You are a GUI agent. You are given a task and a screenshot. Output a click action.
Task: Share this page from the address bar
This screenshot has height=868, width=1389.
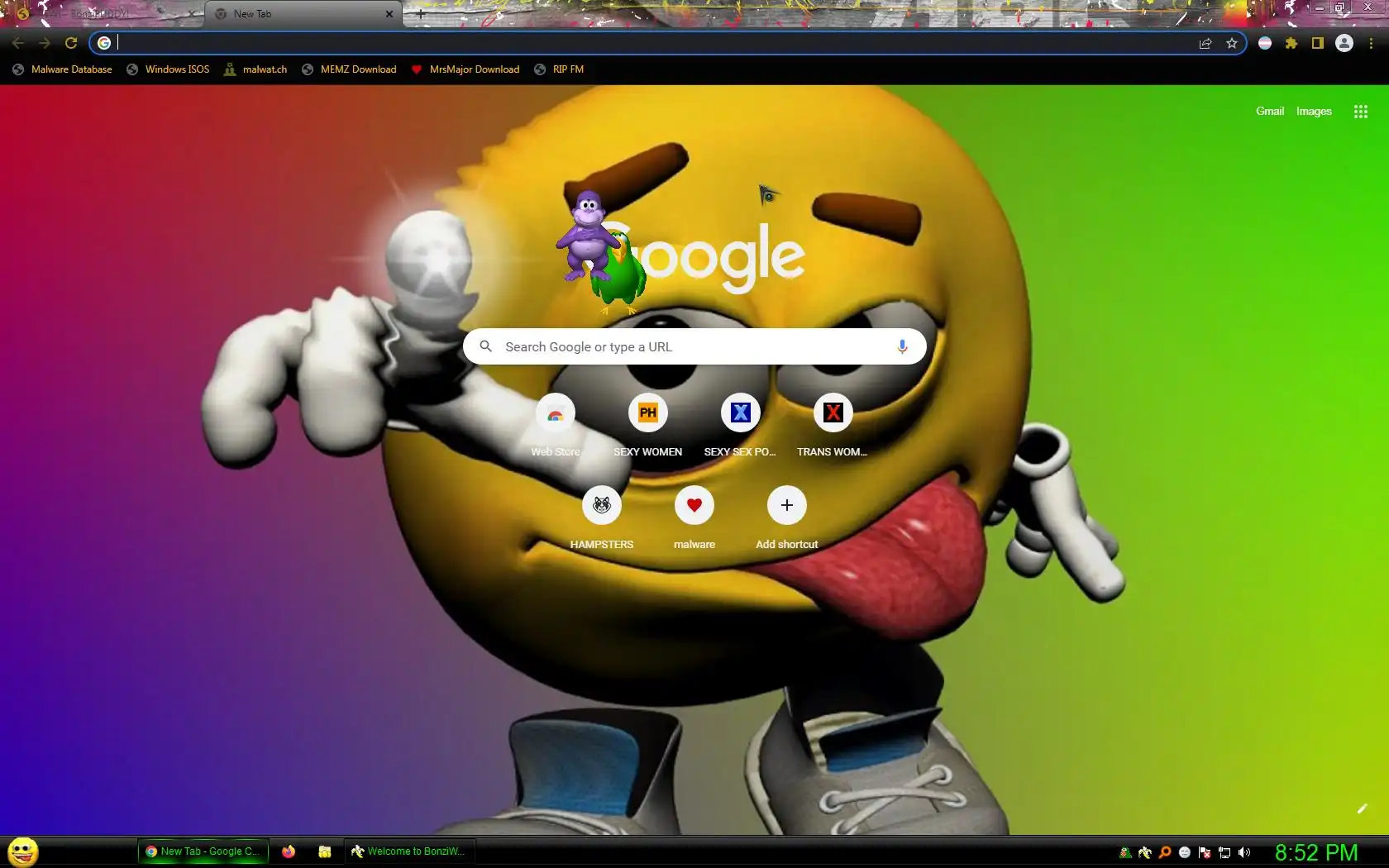pos(1205,43)
